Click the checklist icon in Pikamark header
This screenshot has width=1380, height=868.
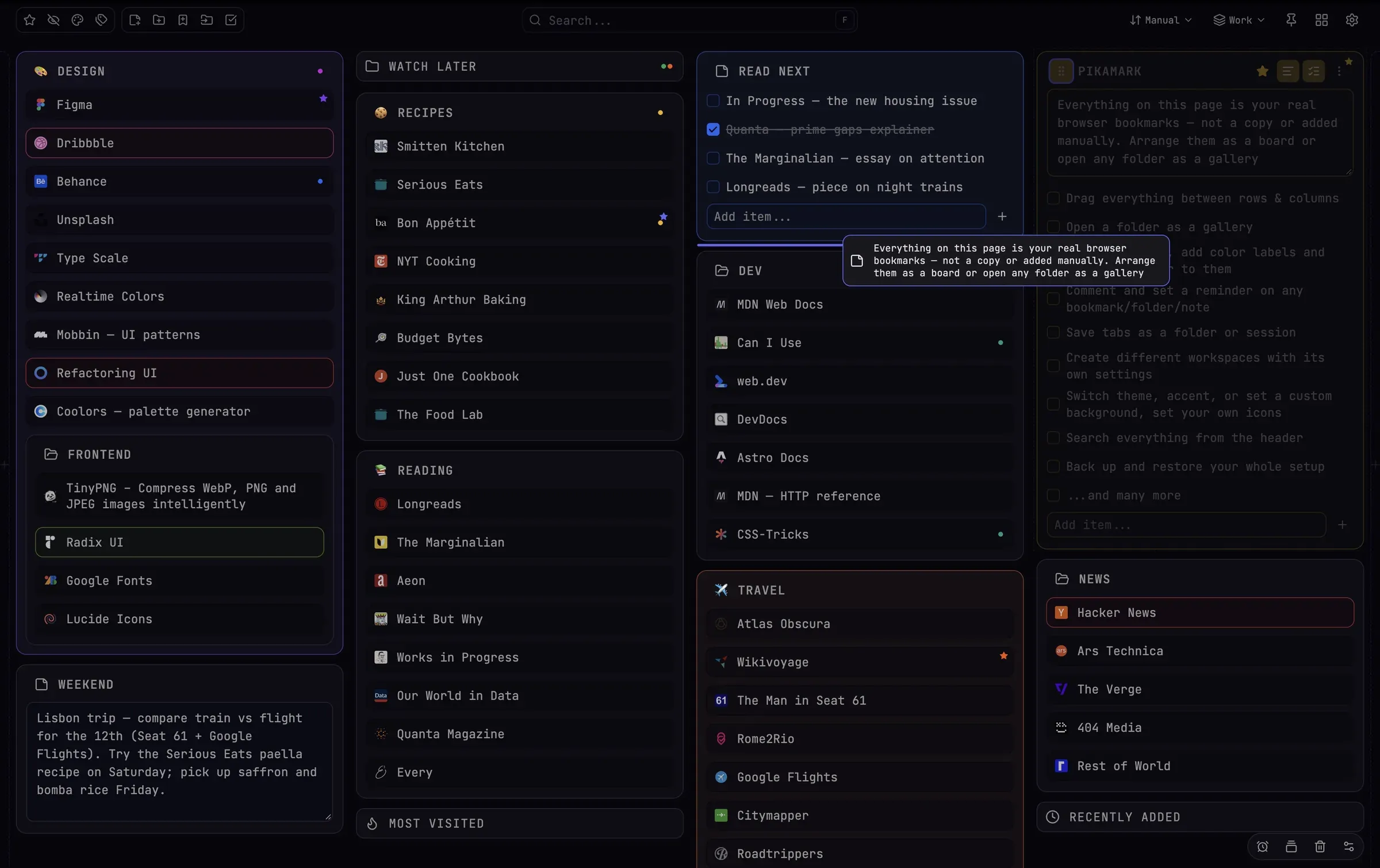click(1314, 71)
